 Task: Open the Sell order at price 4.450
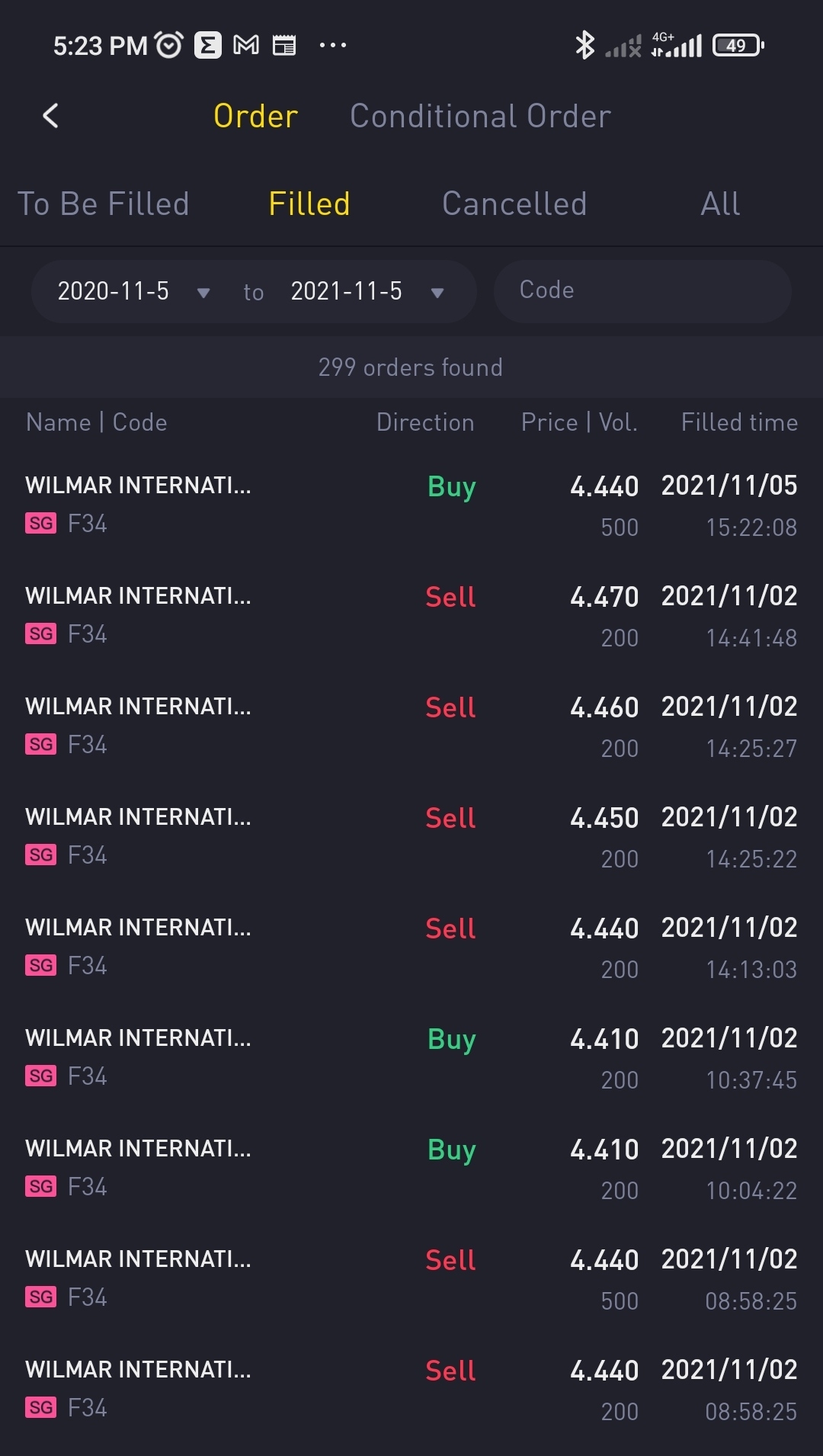411,836
